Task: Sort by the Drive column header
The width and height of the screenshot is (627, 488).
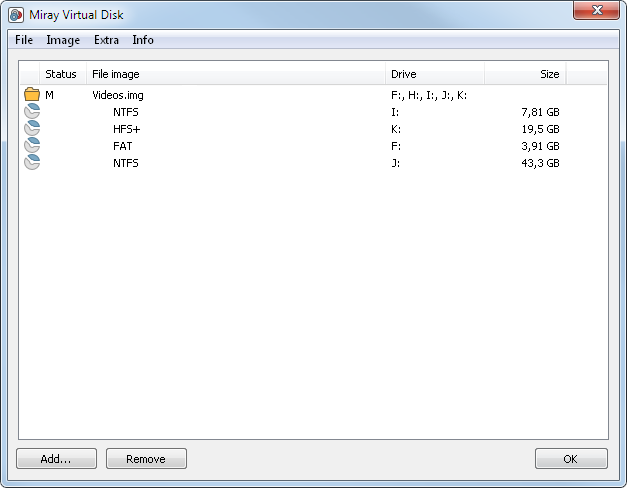Action: (x=435, y=74)
